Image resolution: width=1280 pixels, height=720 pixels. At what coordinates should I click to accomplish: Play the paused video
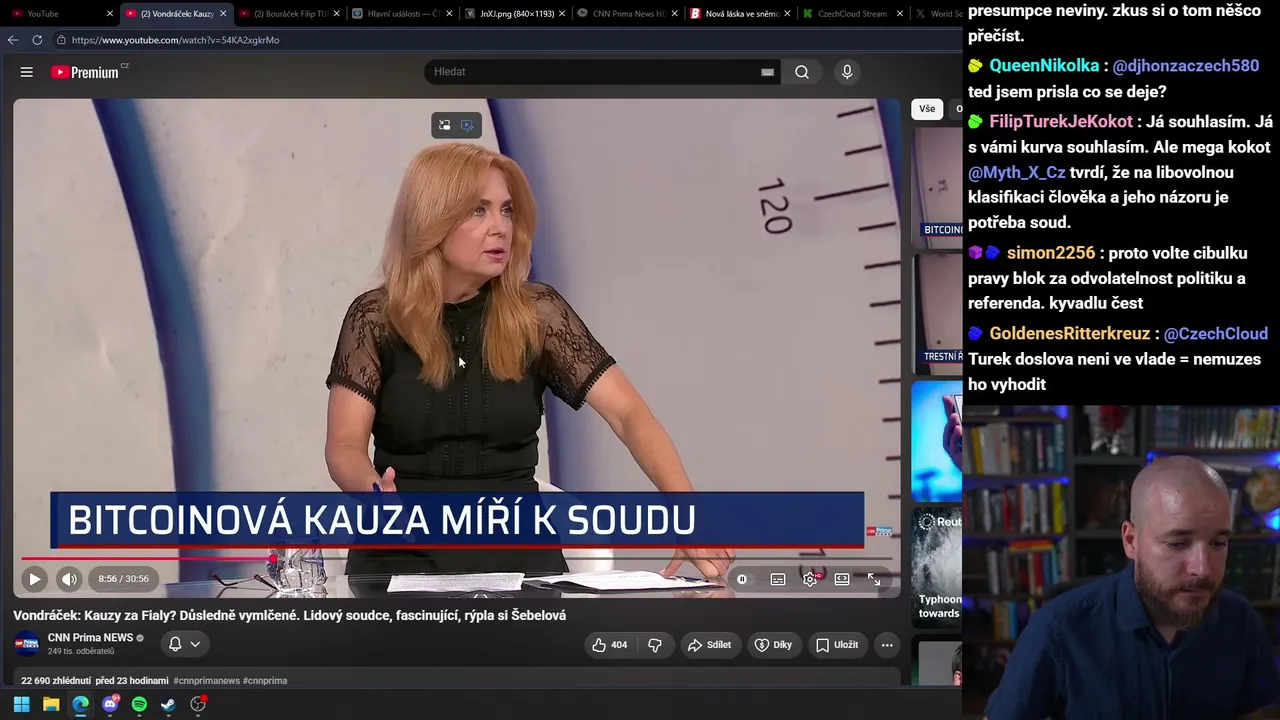(34, 579)
